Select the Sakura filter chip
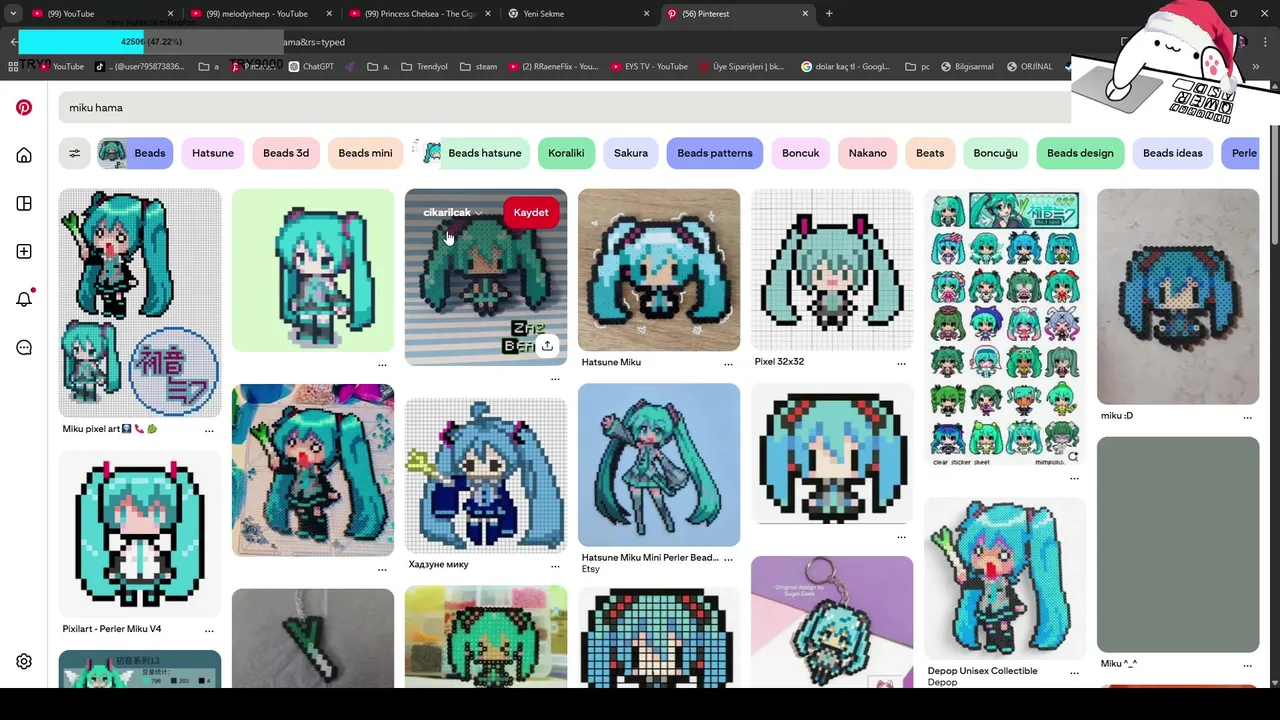Viewport: 1280px width, 720px height. click(x=631, y=153)
